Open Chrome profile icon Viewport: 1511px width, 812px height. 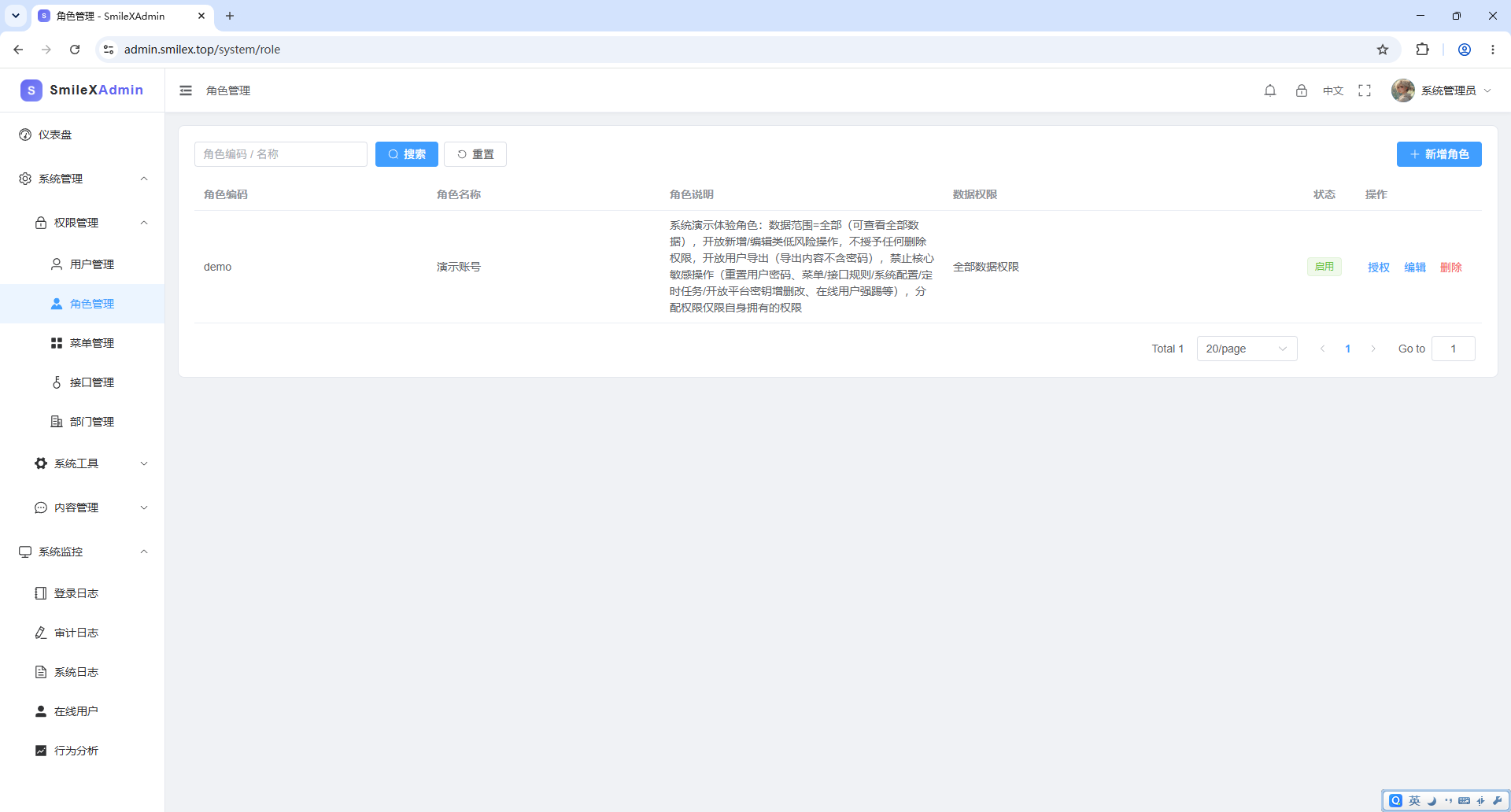pos(1465,50)
